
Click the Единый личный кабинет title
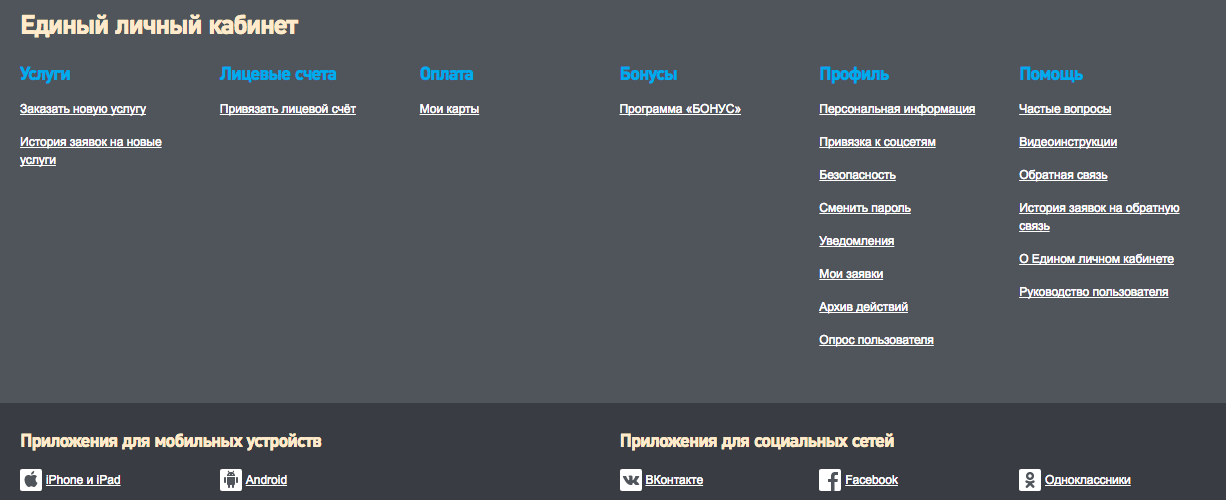pyautogui.click(x=159, y=27)
